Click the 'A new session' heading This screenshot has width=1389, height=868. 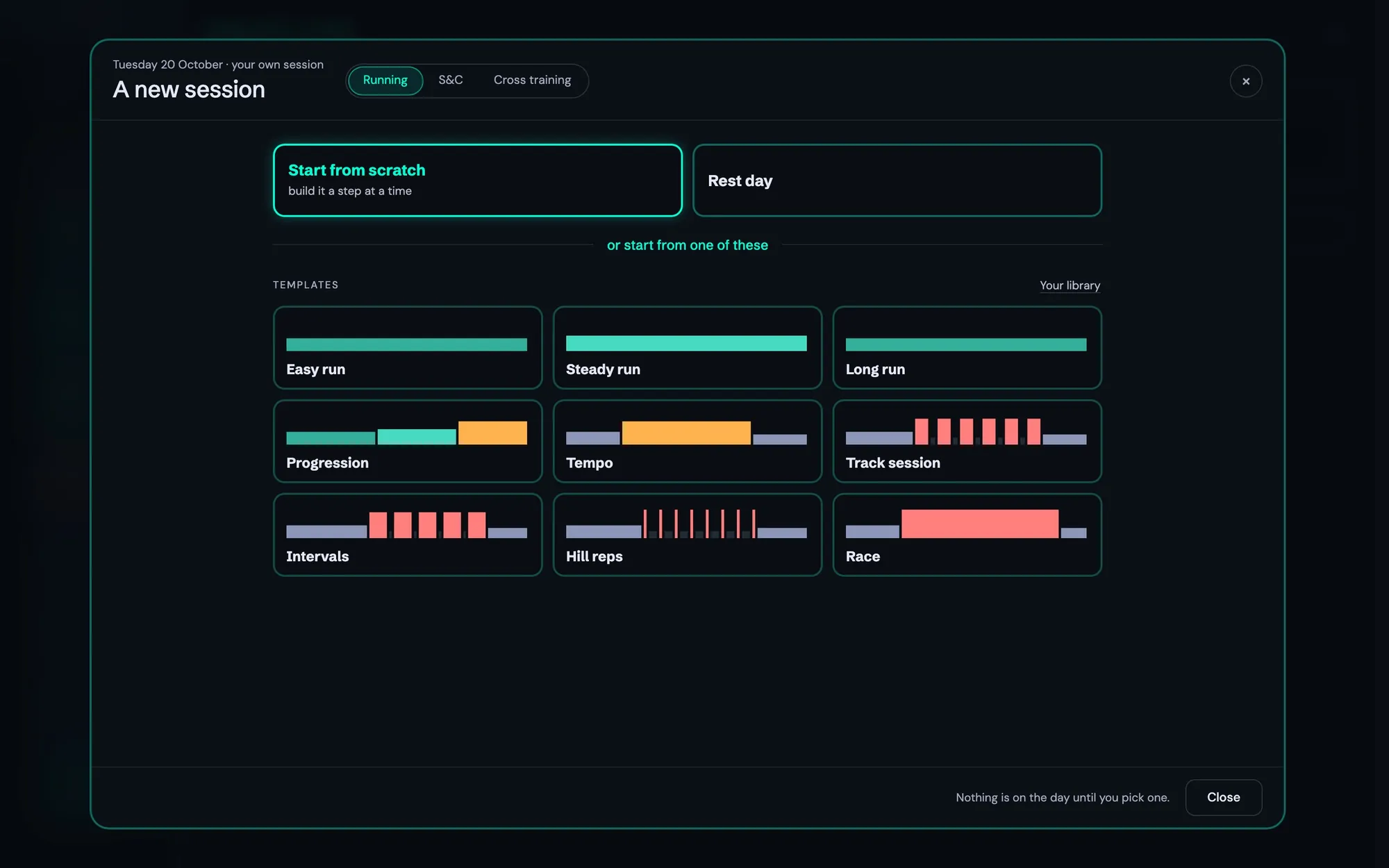pos(189,90)
